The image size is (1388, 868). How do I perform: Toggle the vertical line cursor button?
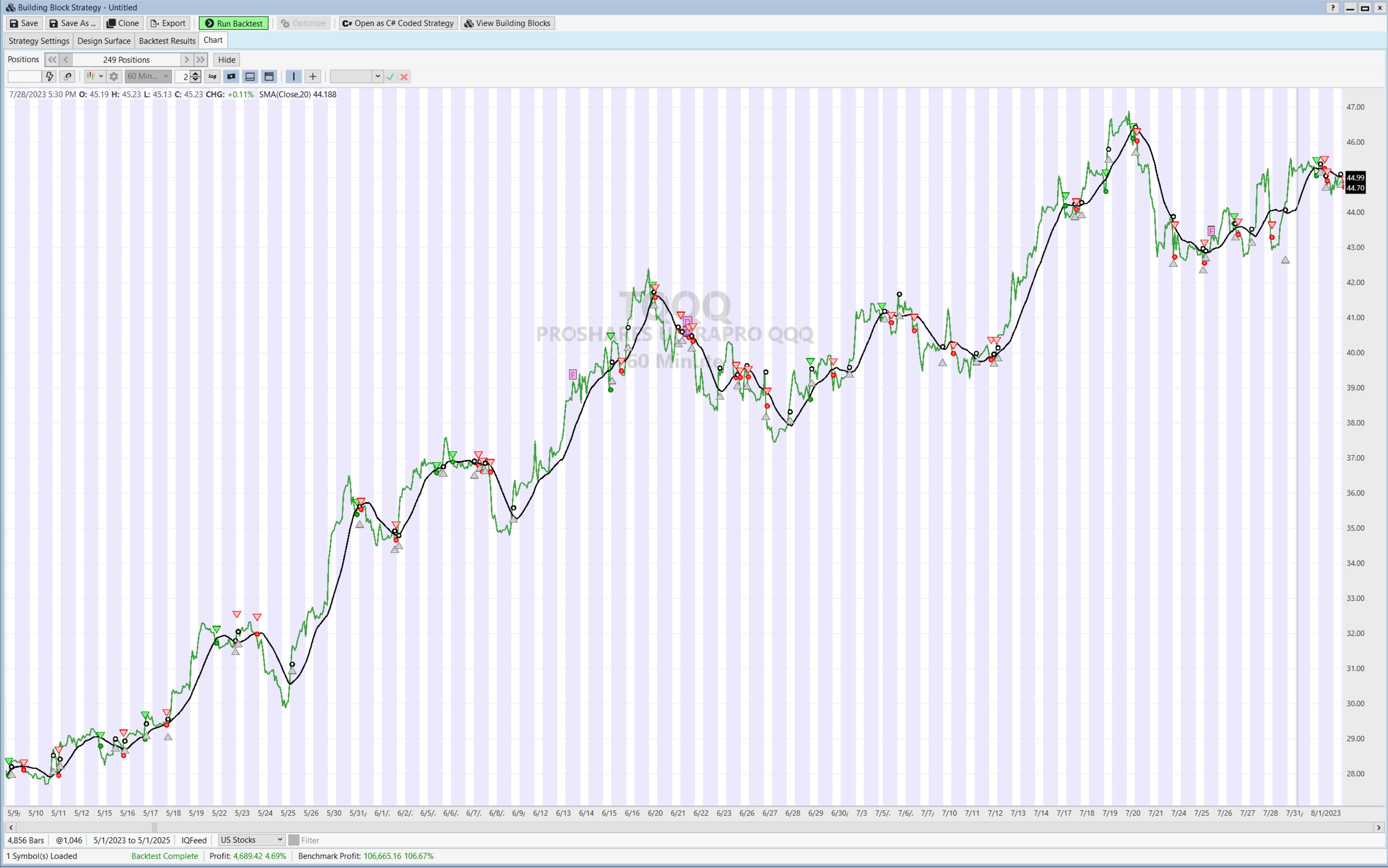pos(293,76)
